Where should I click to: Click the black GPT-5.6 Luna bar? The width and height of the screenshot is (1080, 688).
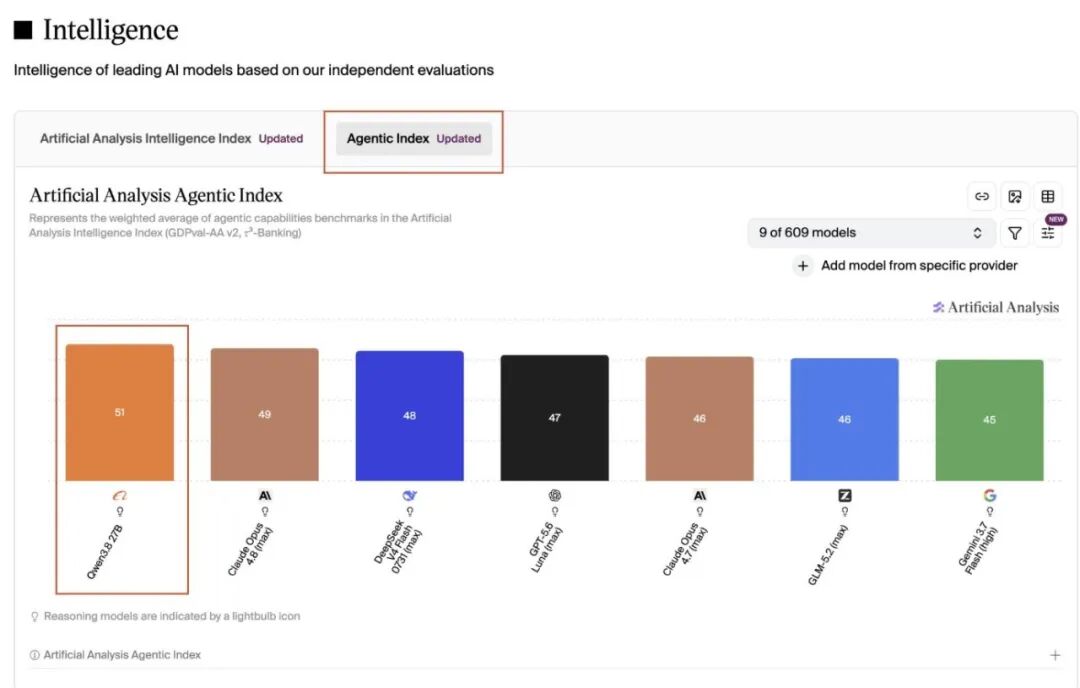[x=554, y=418]
